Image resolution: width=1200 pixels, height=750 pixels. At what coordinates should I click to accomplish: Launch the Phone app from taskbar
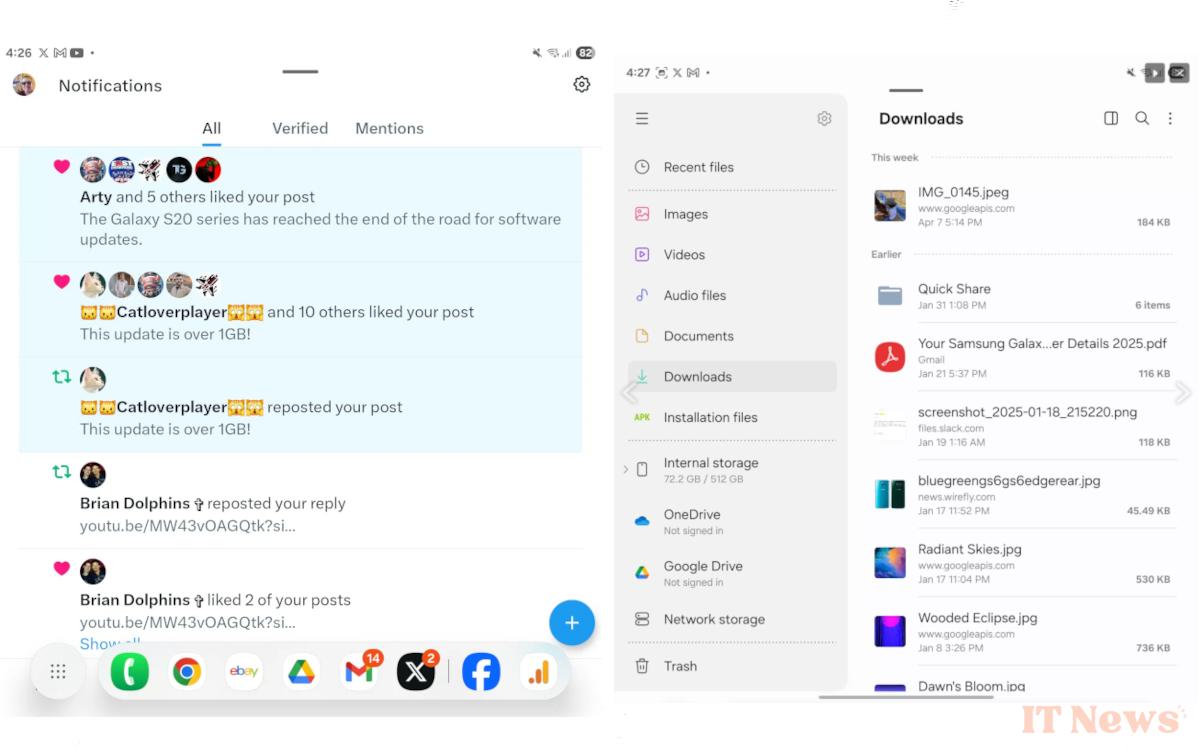(129, 672)
